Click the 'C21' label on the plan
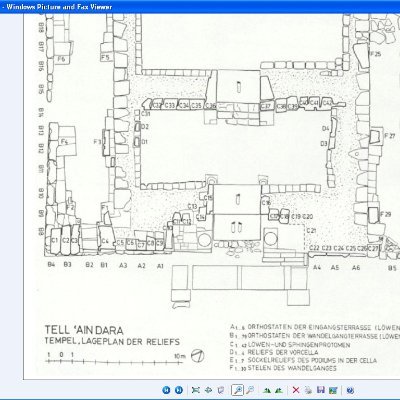The image size is (400, 400). (x=311, y=230)
